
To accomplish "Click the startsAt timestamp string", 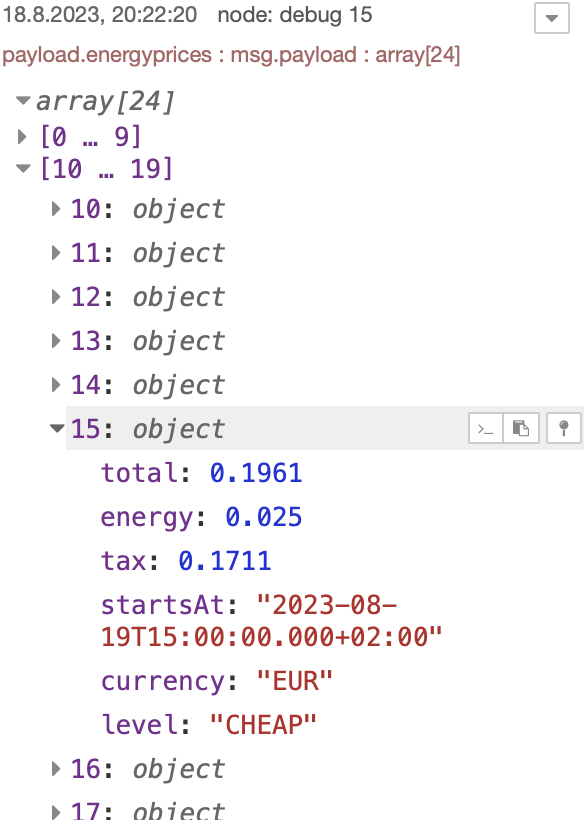I will click(271, 621).
